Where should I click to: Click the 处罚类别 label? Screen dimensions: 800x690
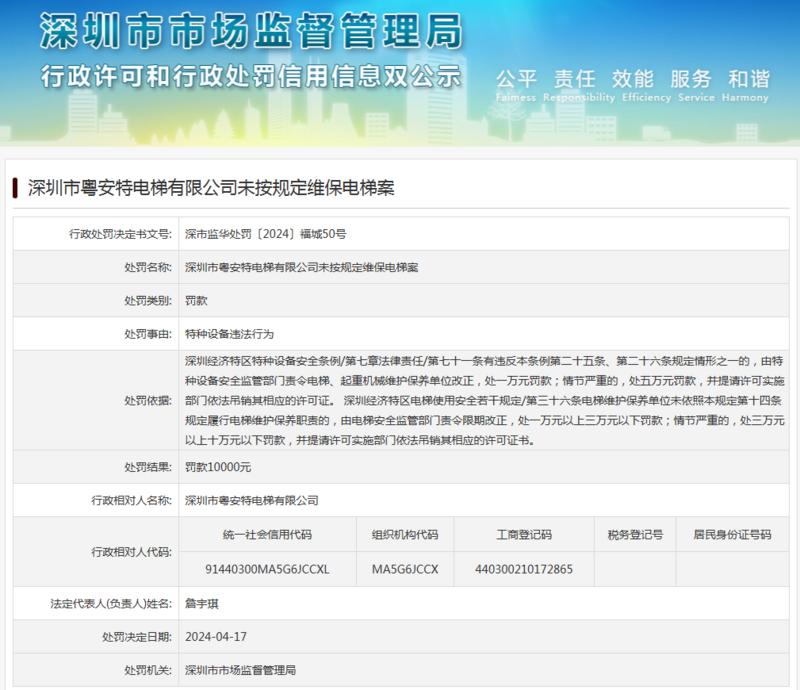pyautogui.click(x=148, y=301)
